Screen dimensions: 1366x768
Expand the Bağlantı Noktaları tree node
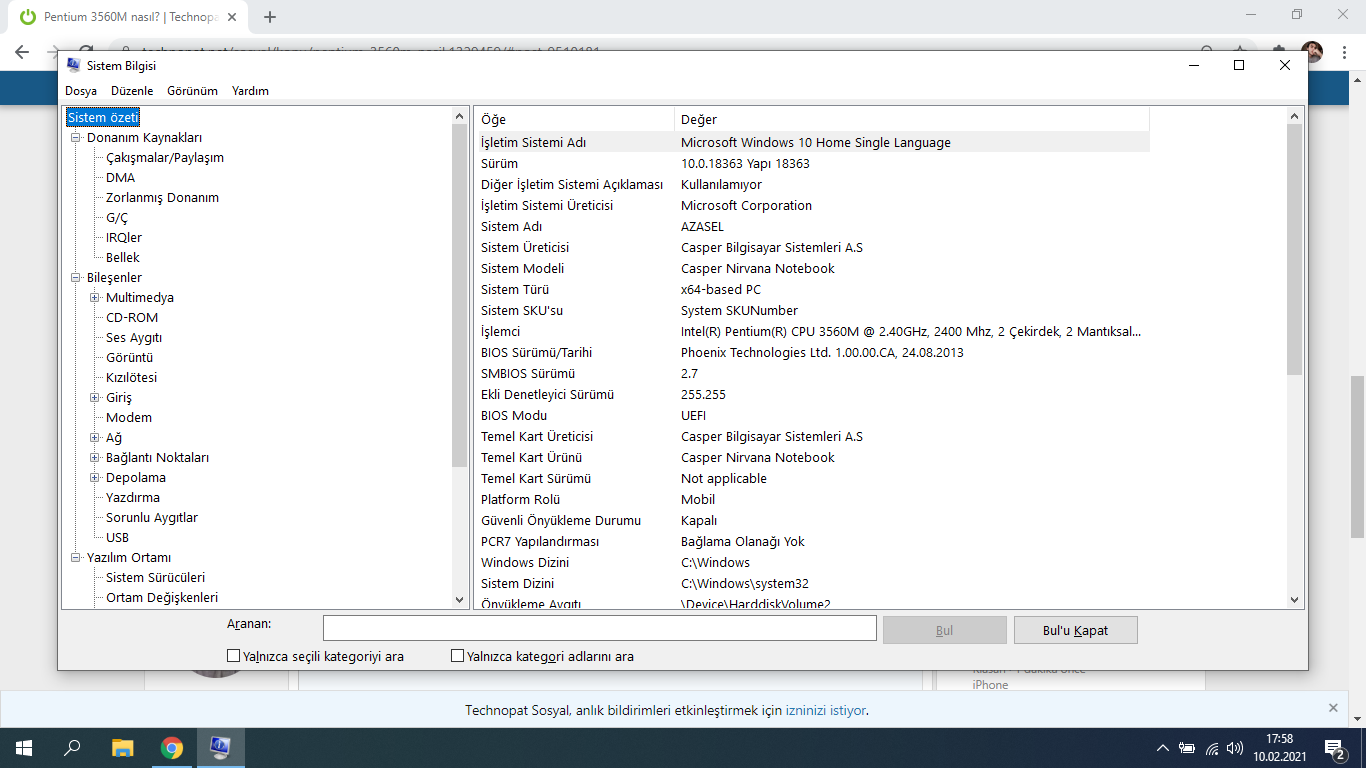click(x=95, y=457)
